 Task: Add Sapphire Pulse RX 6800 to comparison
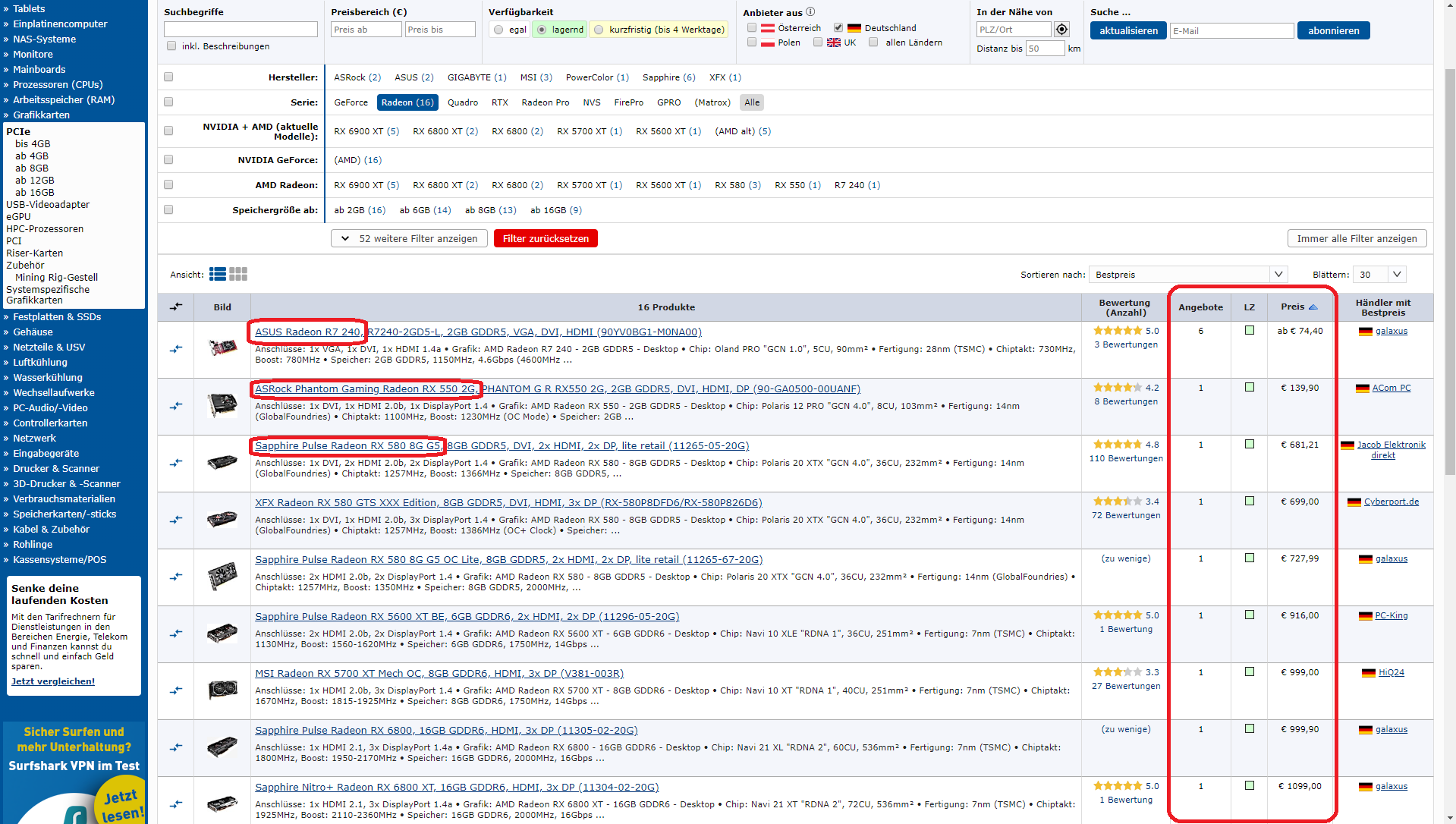(176, 747)
